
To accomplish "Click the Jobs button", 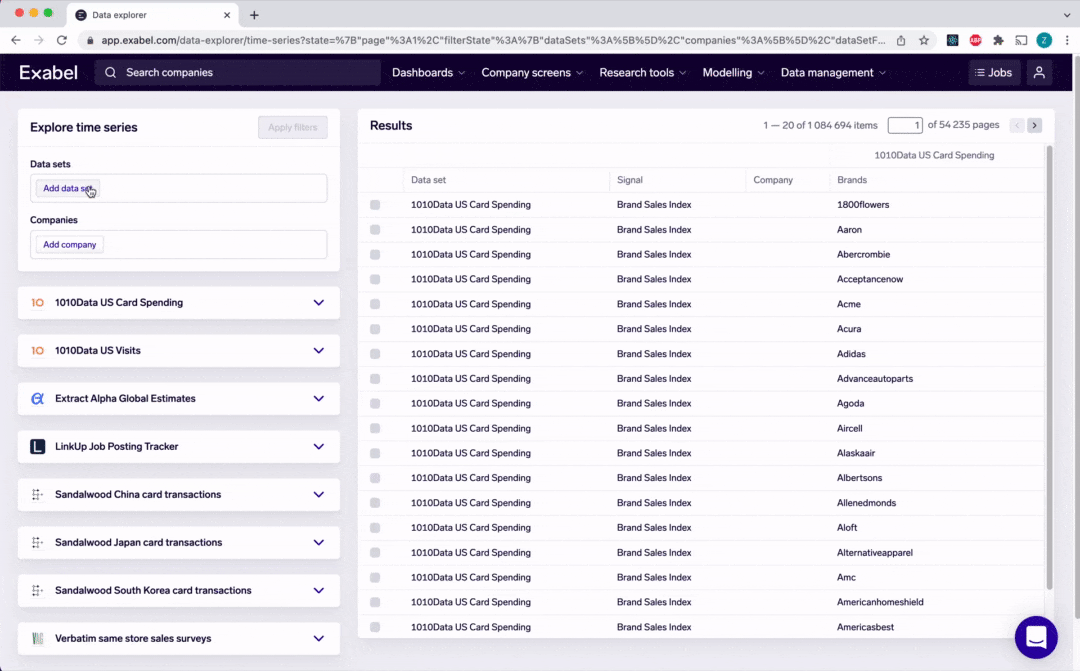I will click(x=993, y=72).
